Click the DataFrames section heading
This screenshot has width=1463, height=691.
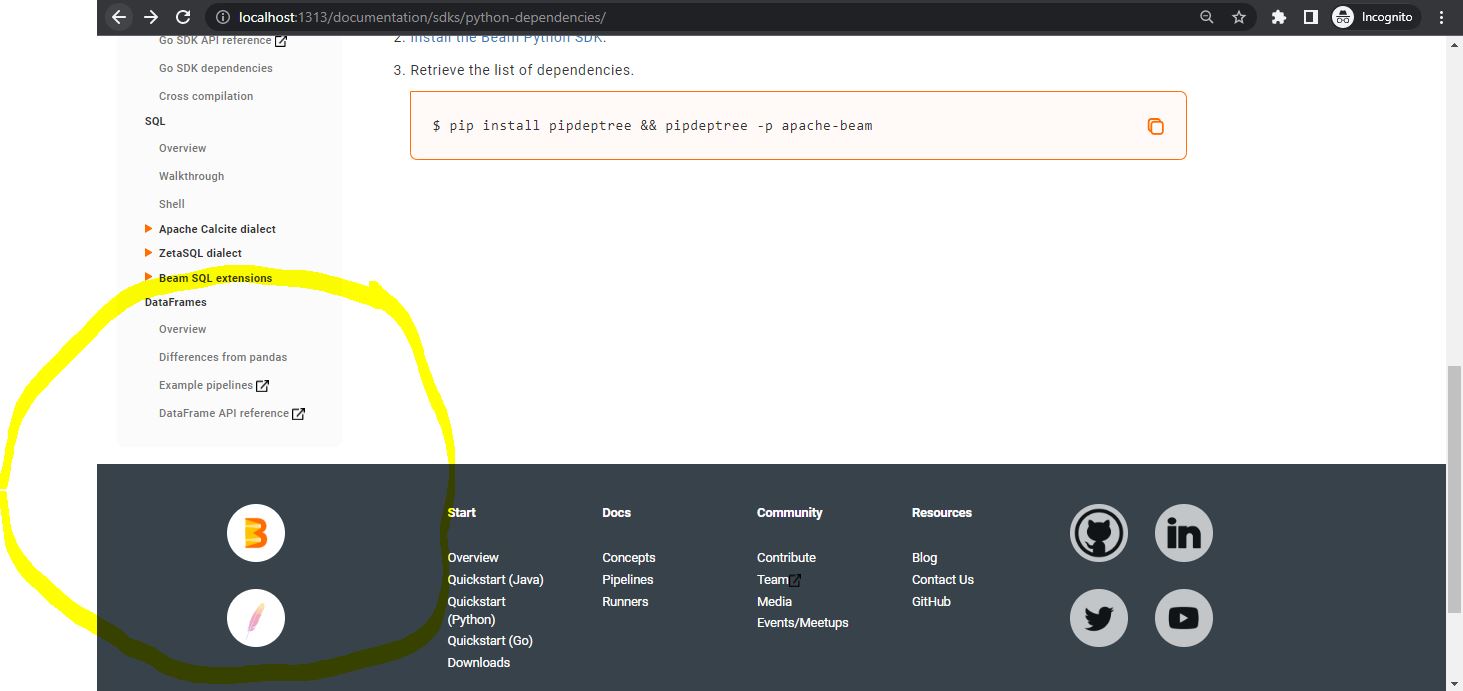click(x=176, y=302)
